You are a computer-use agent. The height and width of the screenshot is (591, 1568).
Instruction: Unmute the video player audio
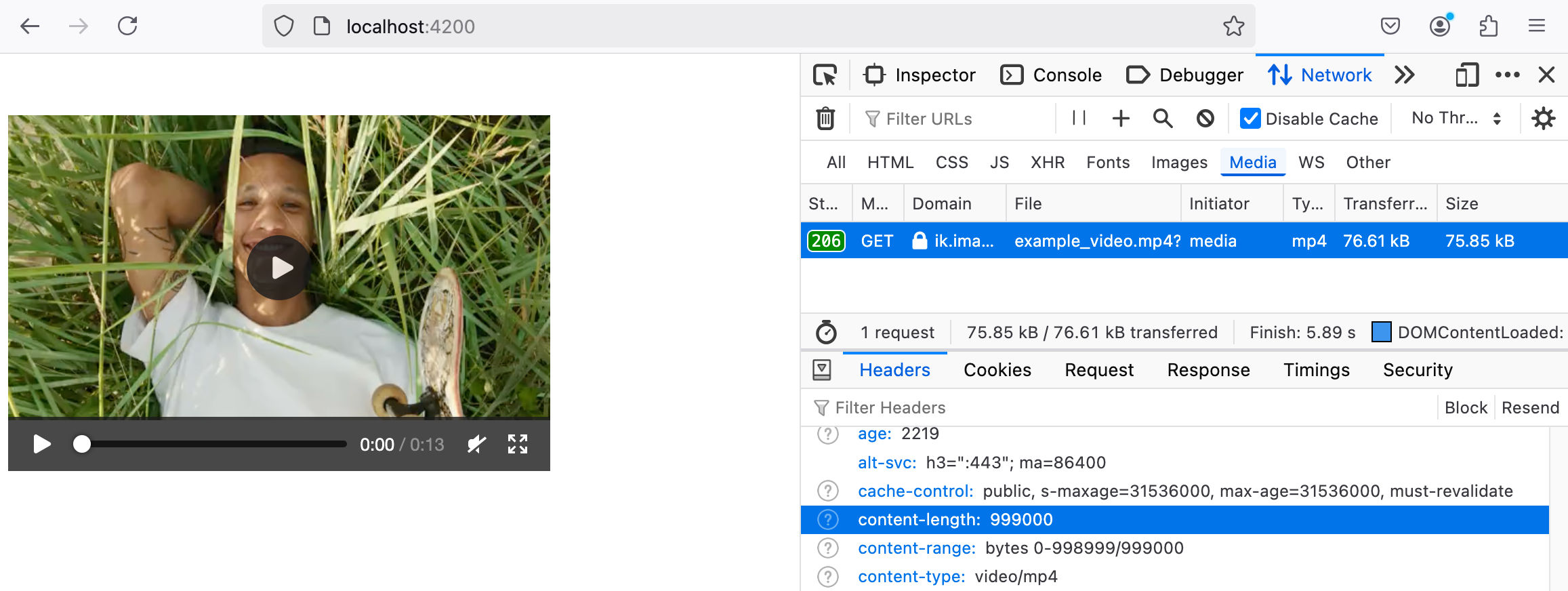pos(476,445)
